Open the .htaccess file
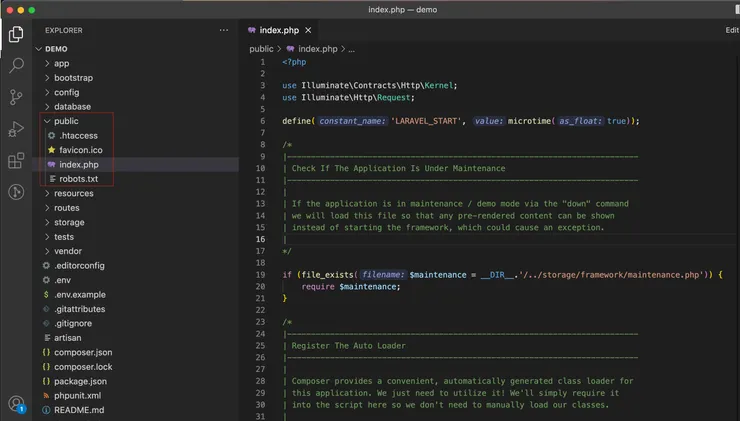740x421 pixels. click(78, 135)
